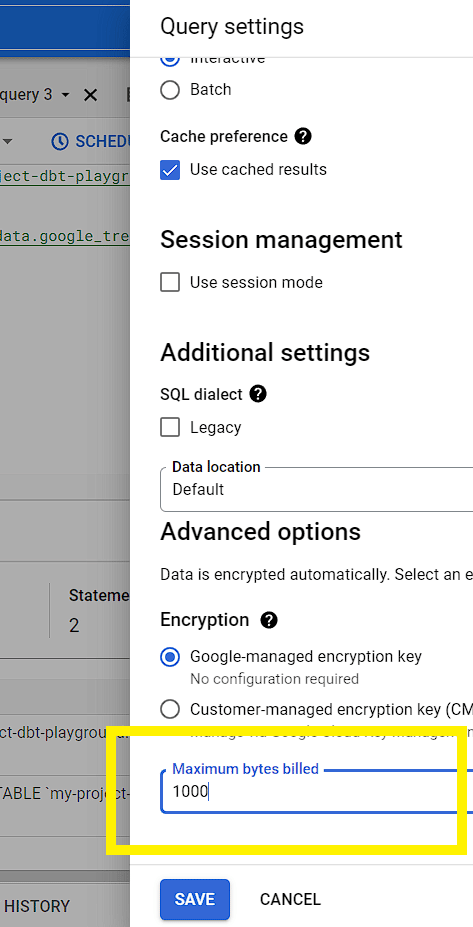473x927 pixels.
Task: Check the Legacy SQL dialect box
Action: 170,427
